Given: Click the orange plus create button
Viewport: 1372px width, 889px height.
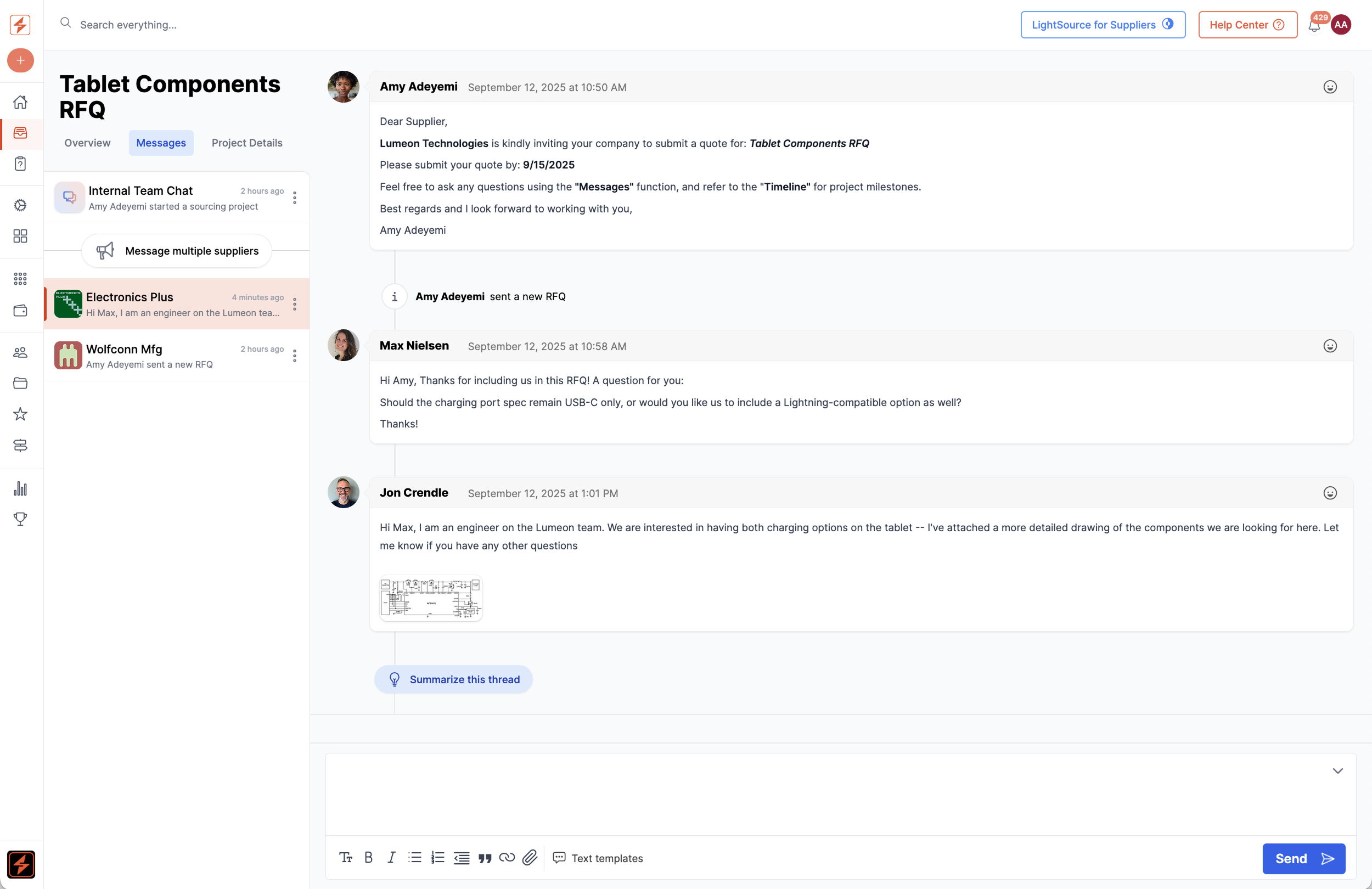Looking at the screenshot, I should coord(20,60).
